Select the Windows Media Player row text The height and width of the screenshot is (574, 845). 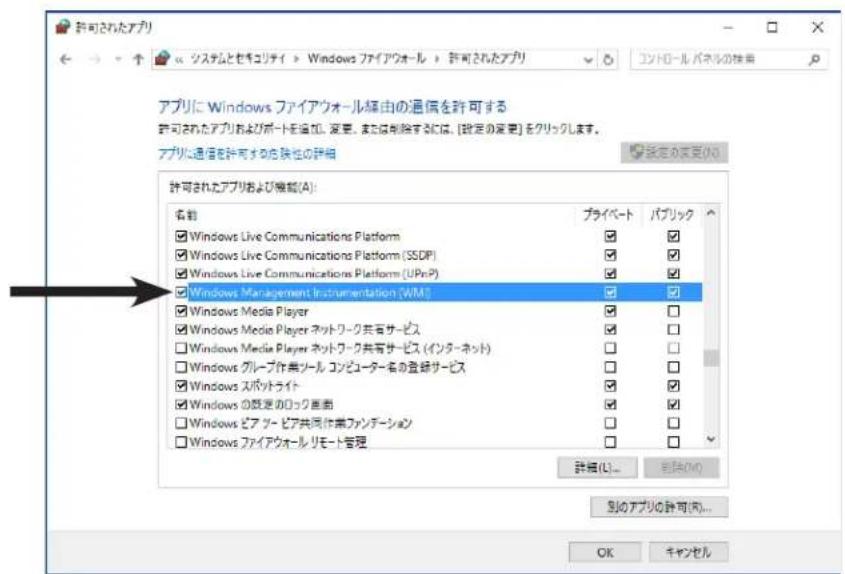[248, 312]
